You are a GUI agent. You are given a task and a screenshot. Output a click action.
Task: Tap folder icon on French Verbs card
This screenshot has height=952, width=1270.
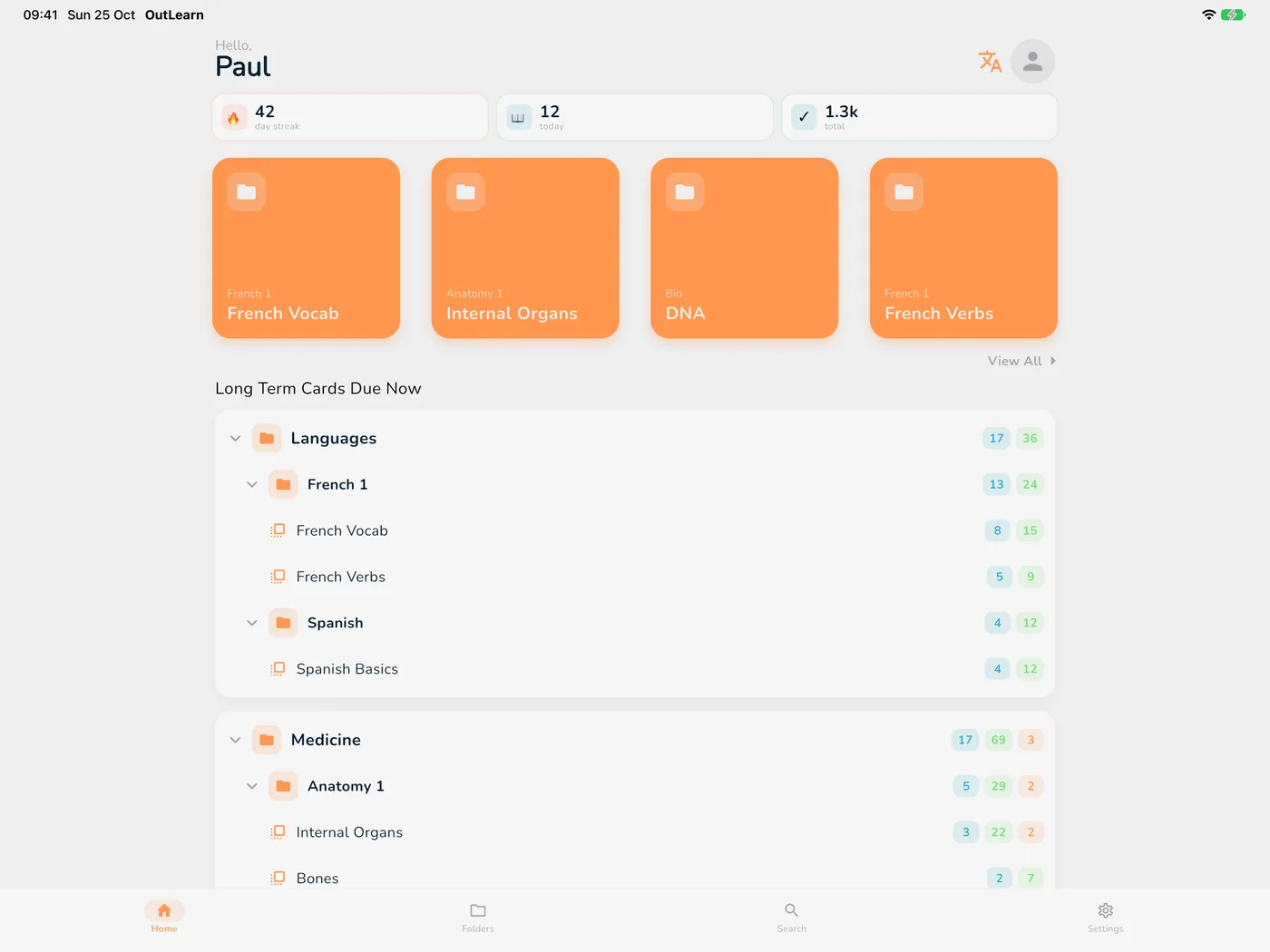904,192
